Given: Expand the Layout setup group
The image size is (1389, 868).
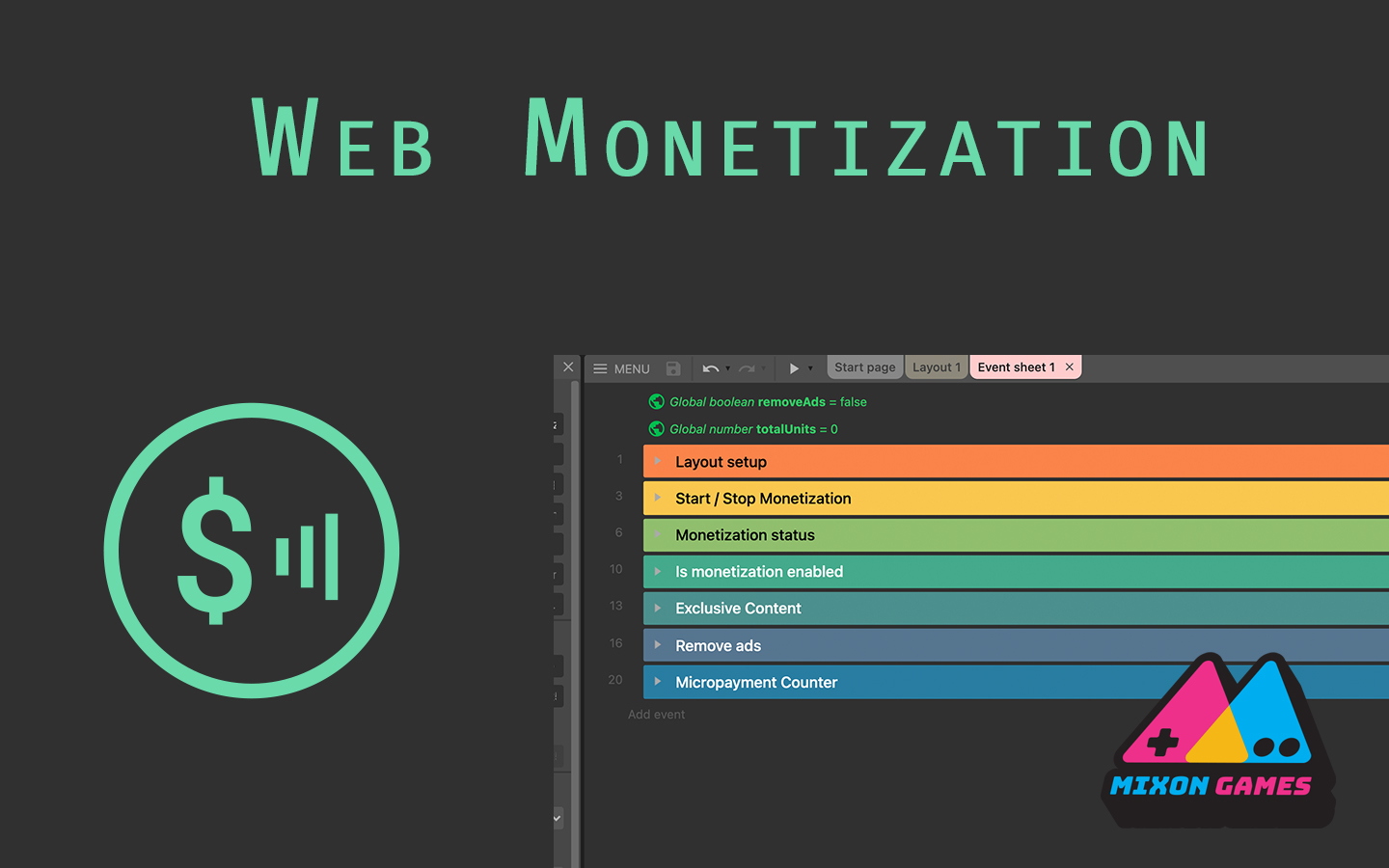Looking at the screenshot, I should 658,461.
